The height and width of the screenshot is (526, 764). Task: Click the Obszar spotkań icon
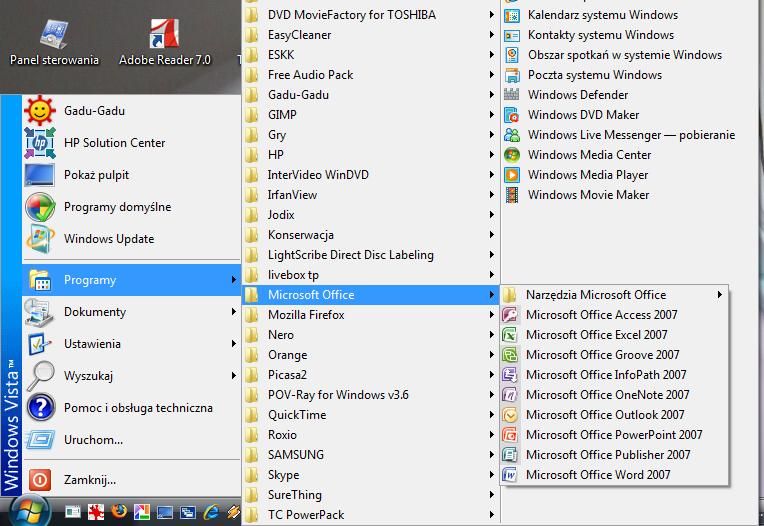[512, 55]
